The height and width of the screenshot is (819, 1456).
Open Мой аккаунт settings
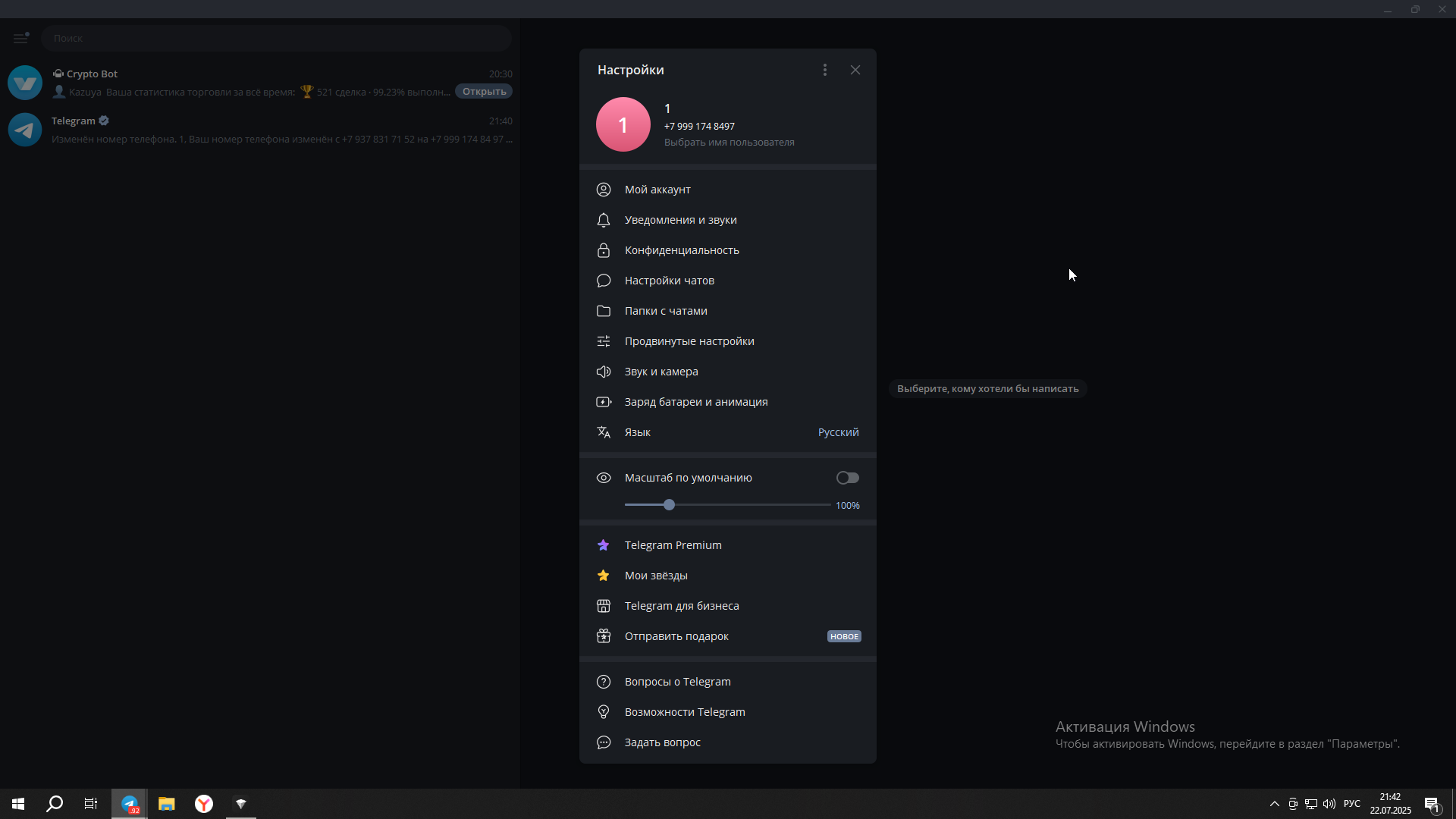[728, 190]
